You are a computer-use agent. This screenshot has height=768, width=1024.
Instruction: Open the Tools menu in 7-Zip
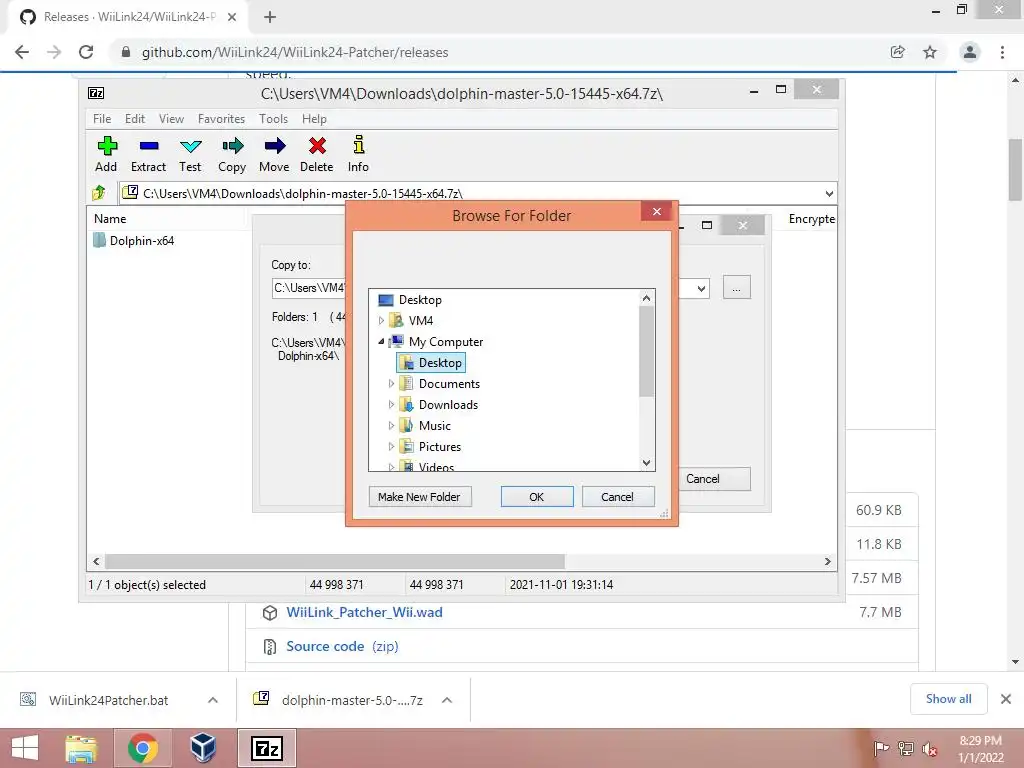pyautogui.click(x=273, y=119)
